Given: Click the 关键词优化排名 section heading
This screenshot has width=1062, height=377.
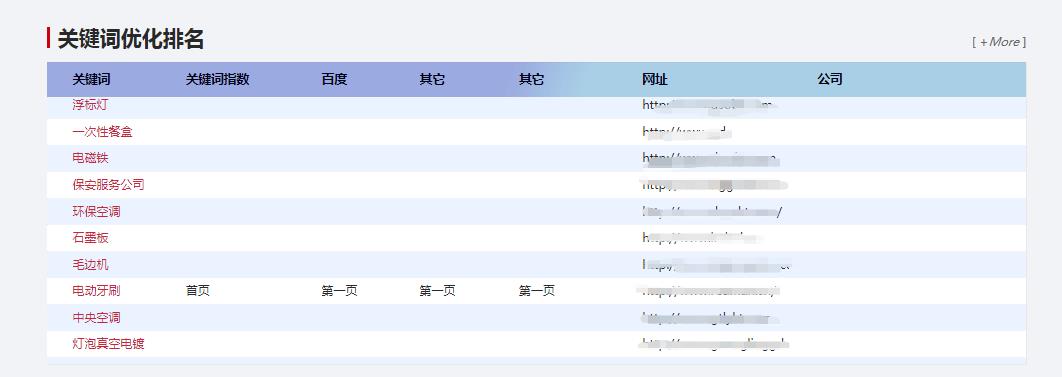Looking at the screenshot, I should click(x=131, y=39).
